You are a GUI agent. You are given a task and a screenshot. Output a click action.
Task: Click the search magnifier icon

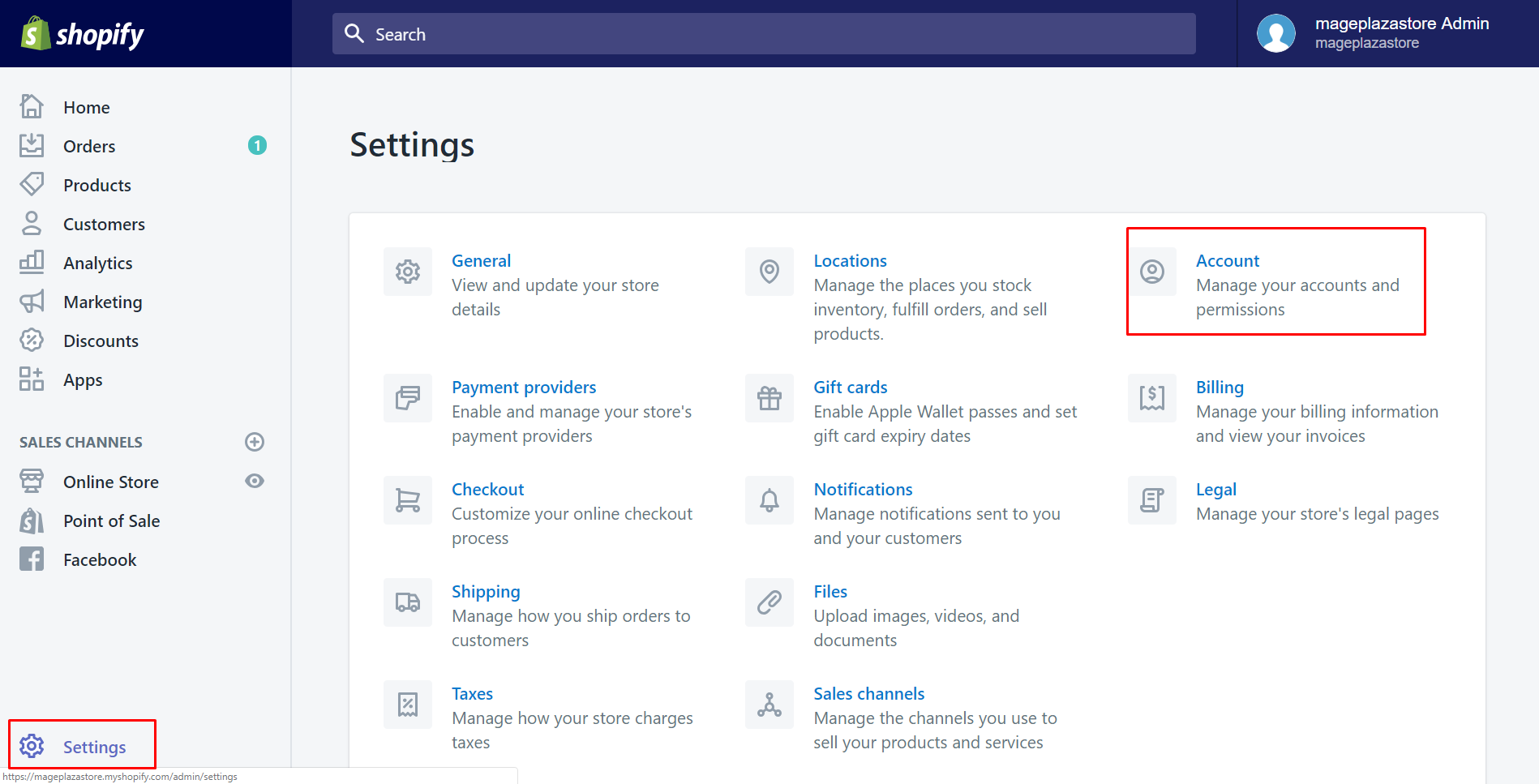click(x=354, y=33)
